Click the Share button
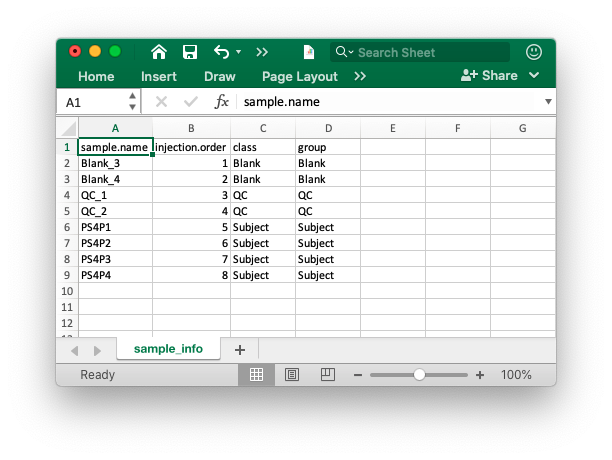 490,76
